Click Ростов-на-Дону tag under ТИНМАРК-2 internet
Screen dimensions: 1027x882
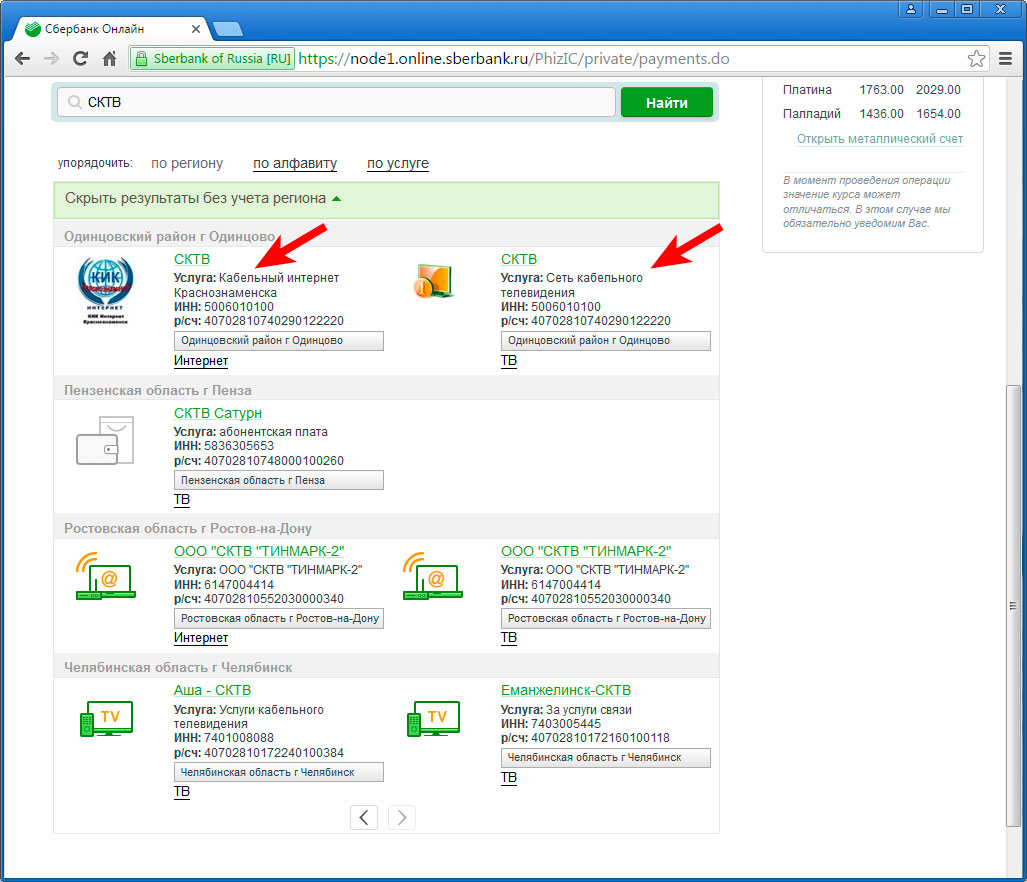click(x=278, y=618)
